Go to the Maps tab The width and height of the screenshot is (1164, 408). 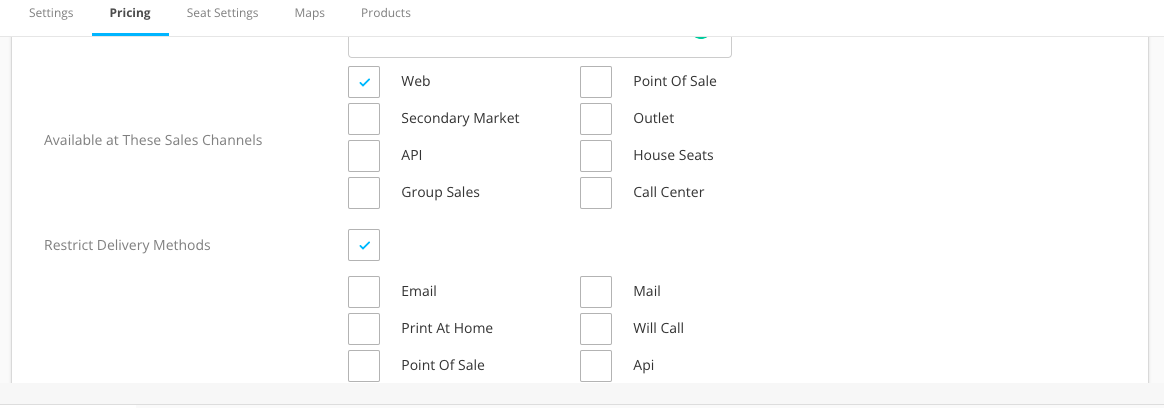tap(310, 13)
